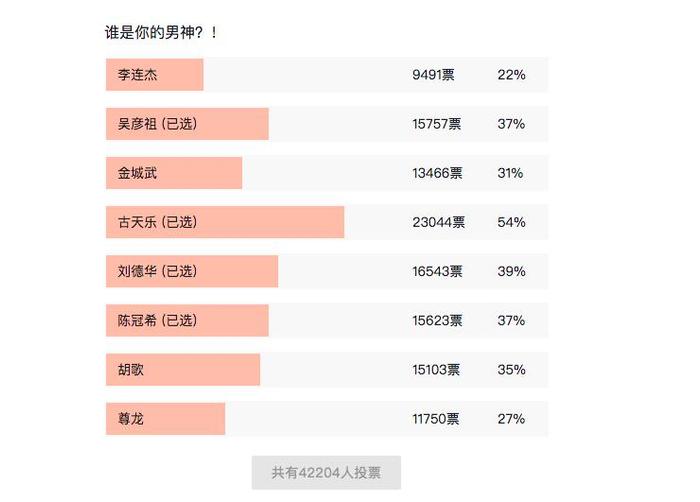Select the 吴彦祖 (已选) poll option
Viewport: 700px width, 502px height.
pos(327,124)
